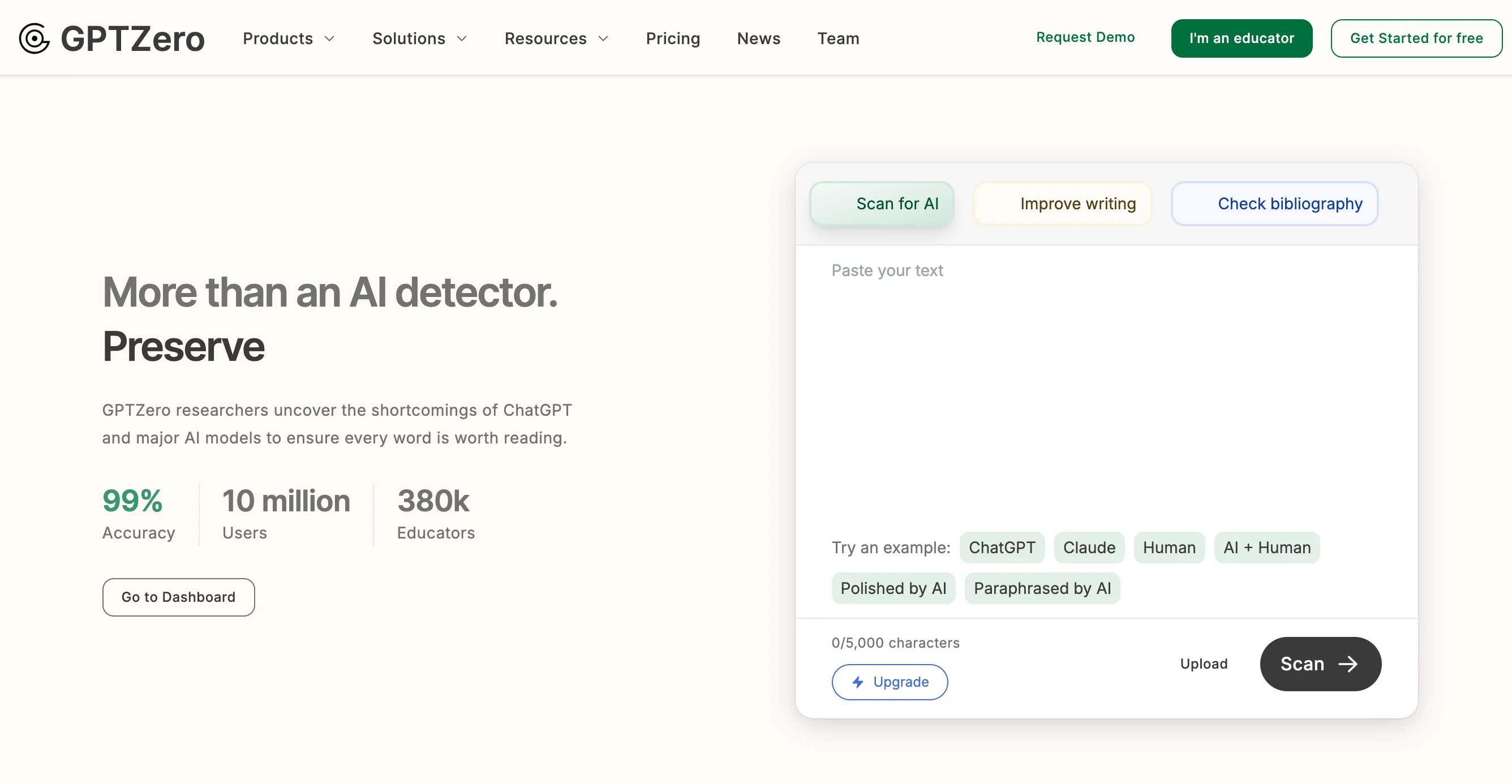Click the 99% Accuracy statistic
This screenshot has height=784, width=1512.
pos(139,514)
